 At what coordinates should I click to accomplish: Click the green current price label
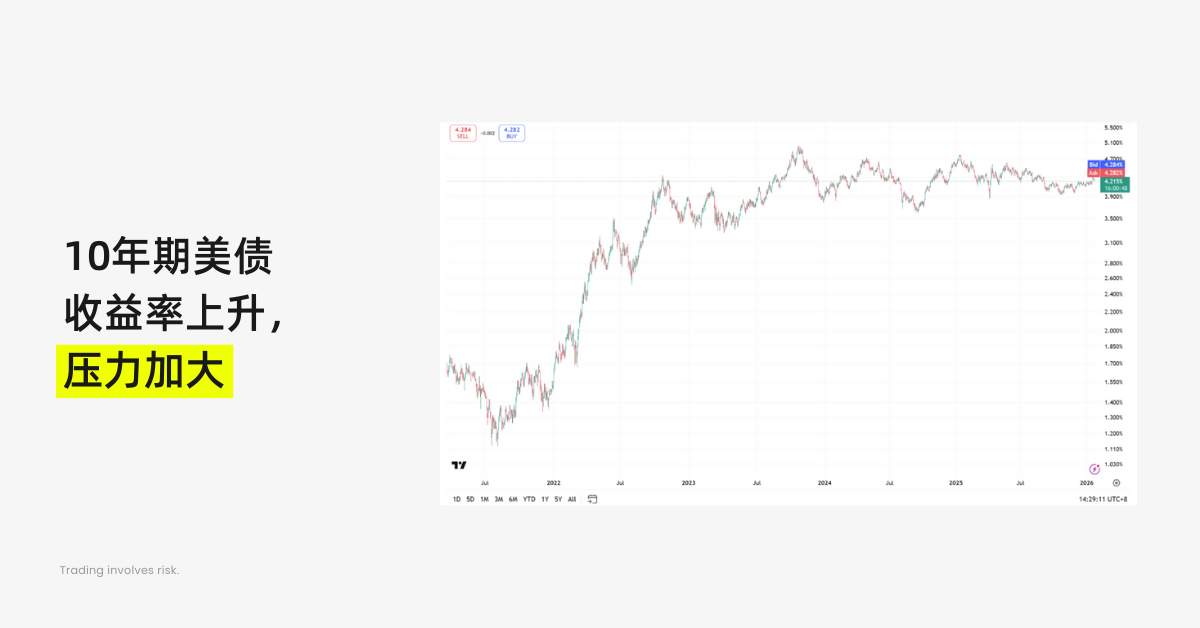(x=1114, y=184)
